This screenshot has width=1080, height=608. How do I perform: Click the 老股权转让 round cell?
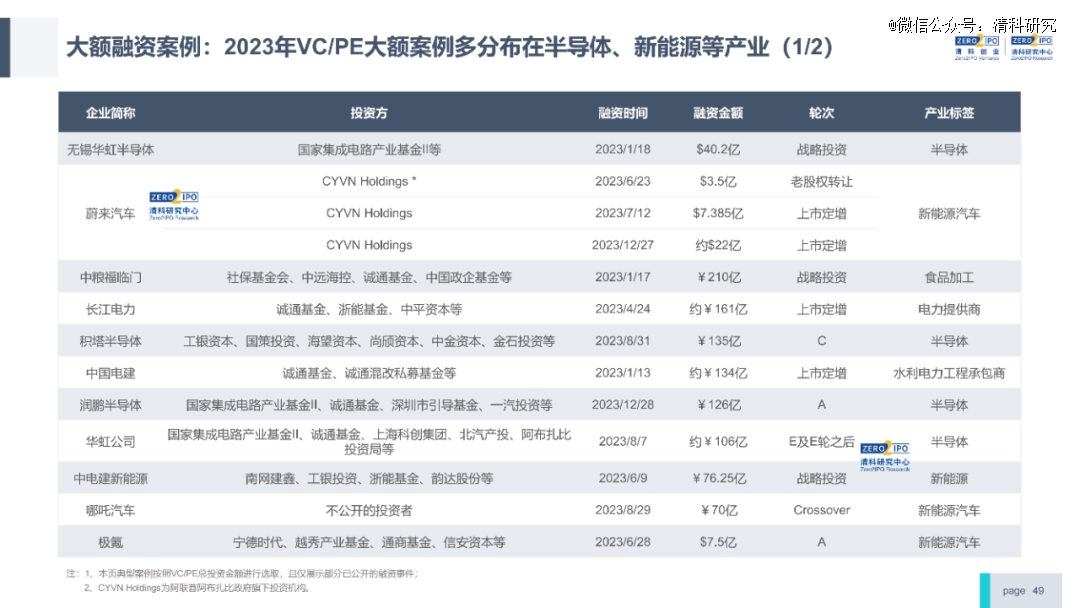(x=821, y=181)
